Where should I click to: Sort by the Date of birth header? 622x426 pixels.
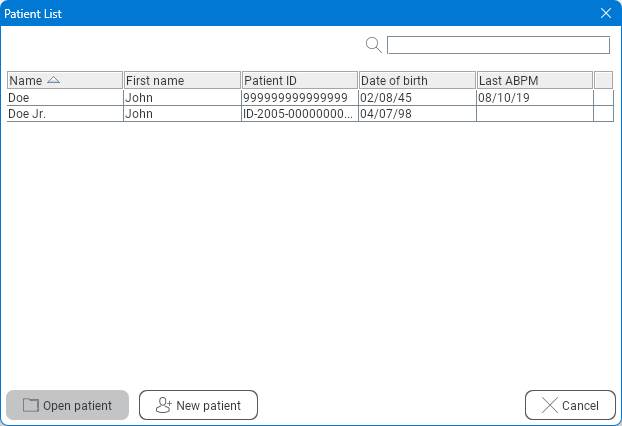tap(417, 80)
